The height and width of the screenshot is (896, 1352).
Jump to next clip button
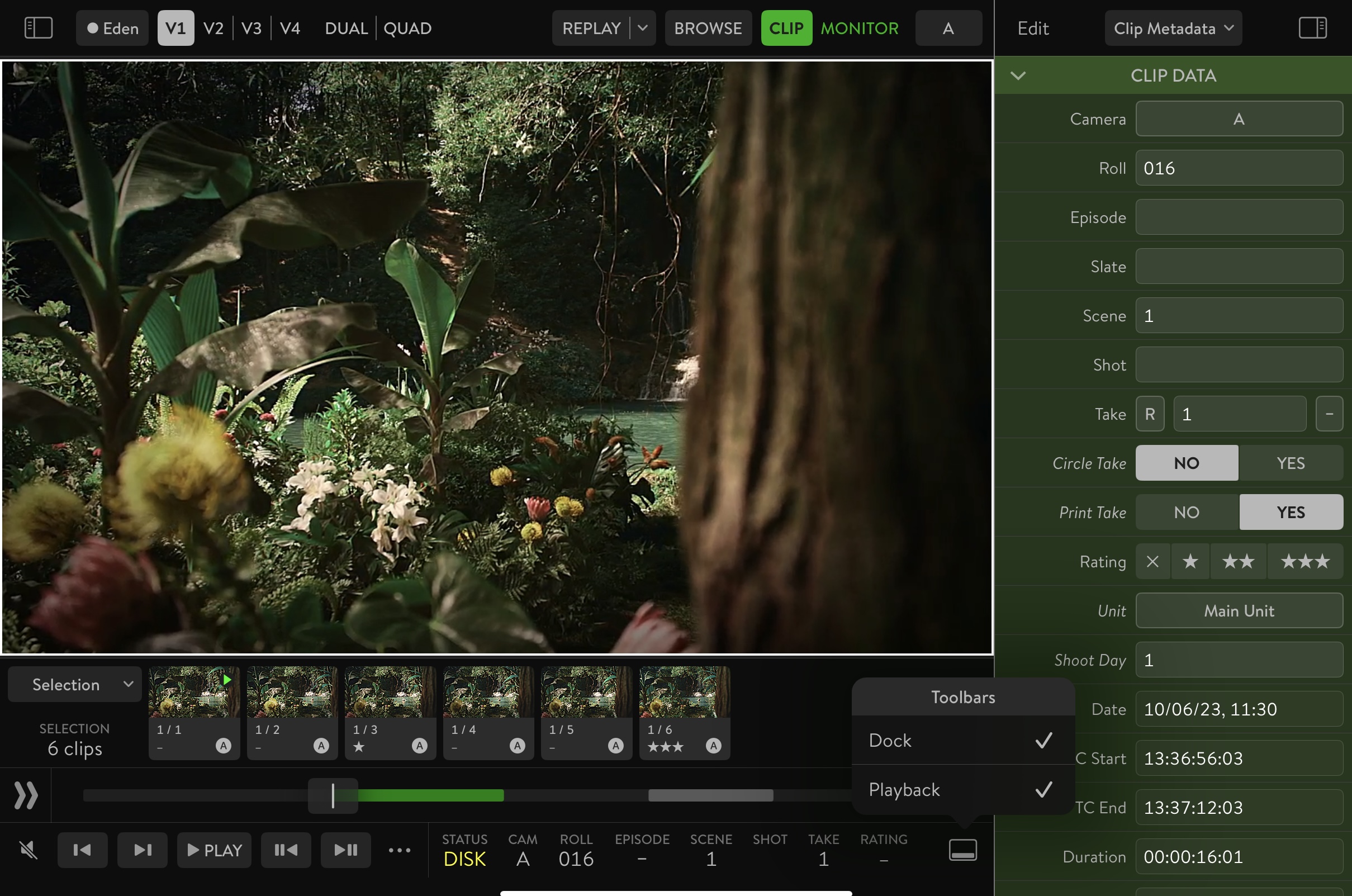pos(143,850)
